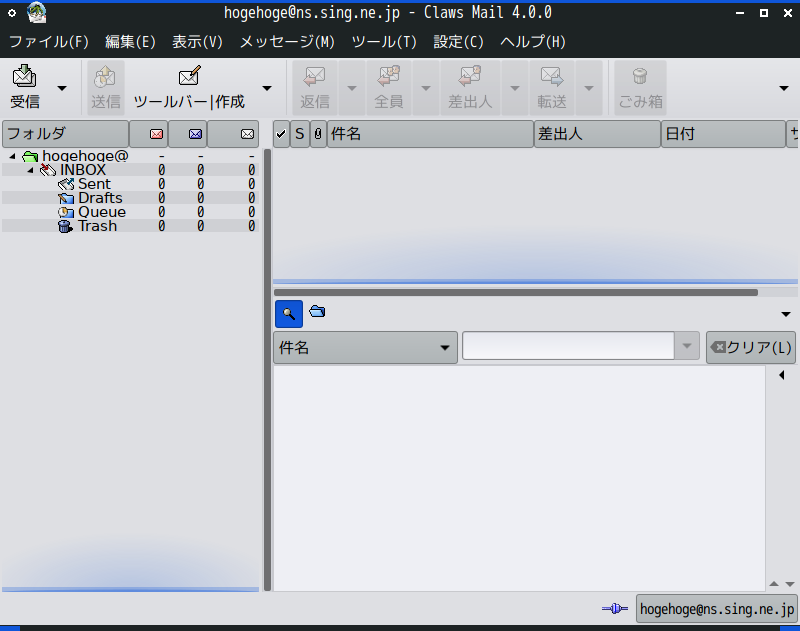Click the hogehoge@ns.sing.ne.jp account button
This screenshot has height=631, width=800.
716,609
